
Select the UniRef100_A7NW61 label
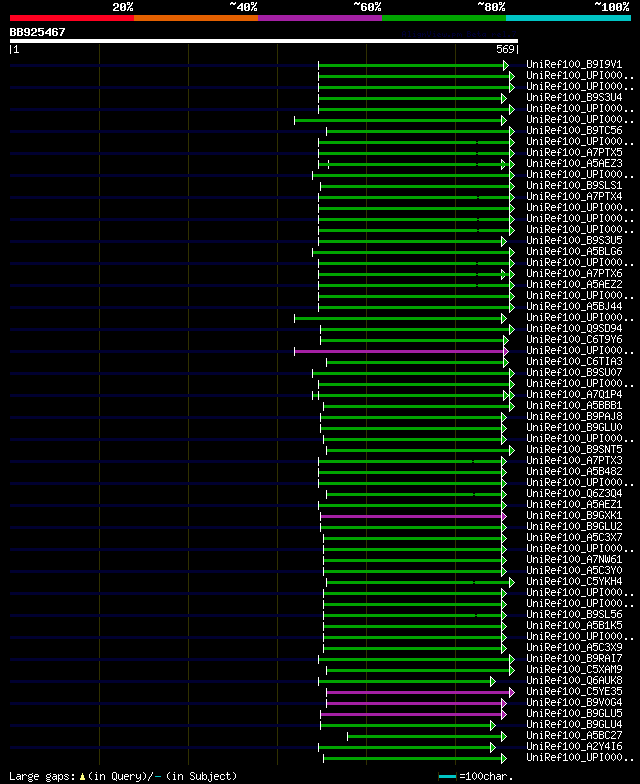coord(574,560)
